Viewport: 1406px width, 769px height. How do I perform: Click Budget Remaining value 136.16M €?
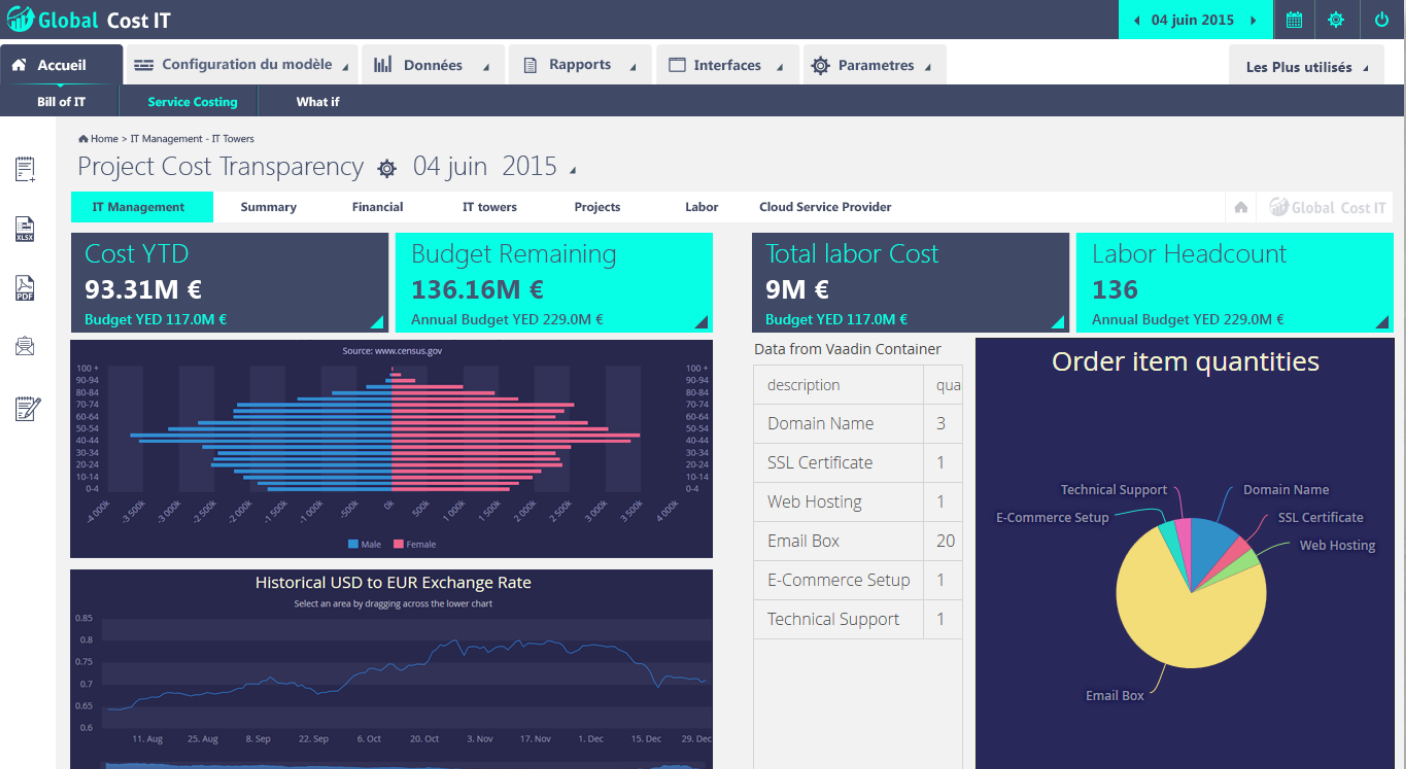(477, 290)
